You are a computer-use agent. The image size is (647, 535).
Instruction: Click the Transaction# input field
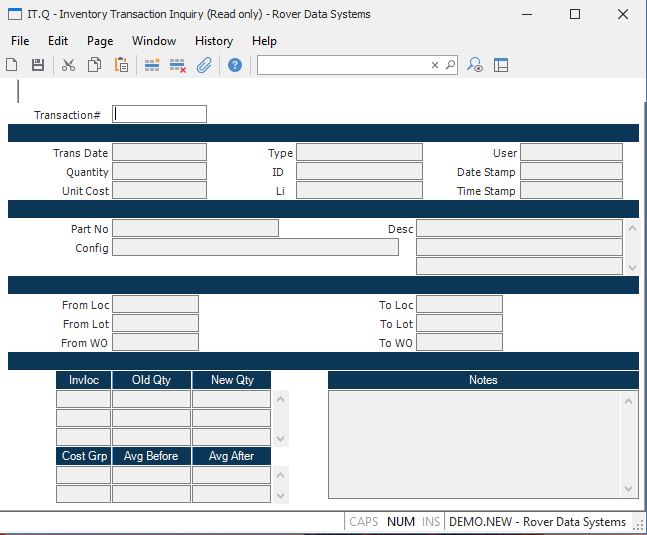pos(160,114)
